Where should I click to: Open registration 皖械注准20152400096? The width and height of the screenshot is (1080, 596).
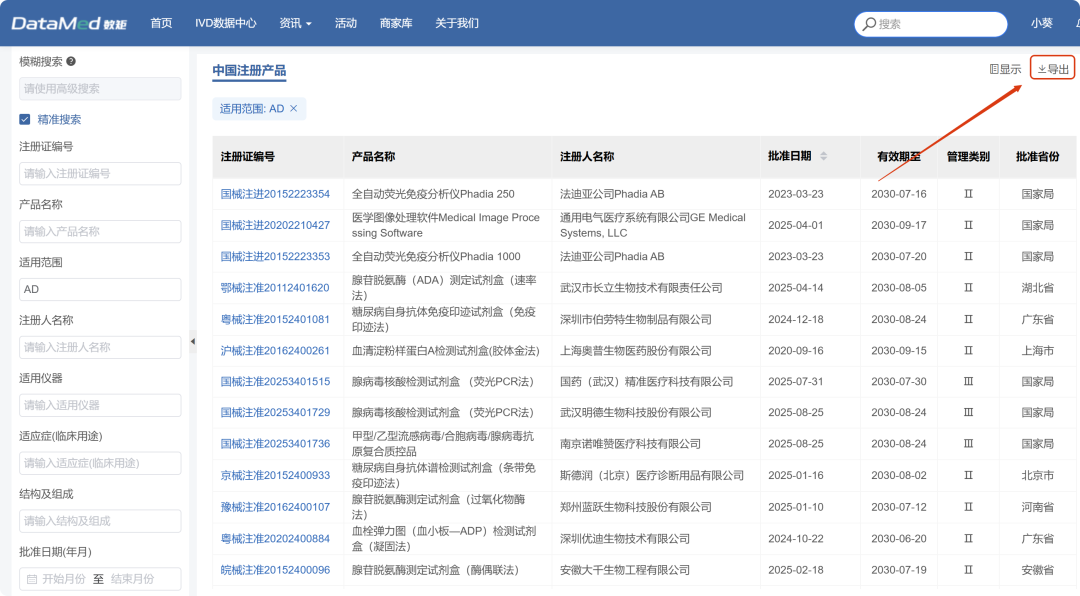click(x=275, y=571)
